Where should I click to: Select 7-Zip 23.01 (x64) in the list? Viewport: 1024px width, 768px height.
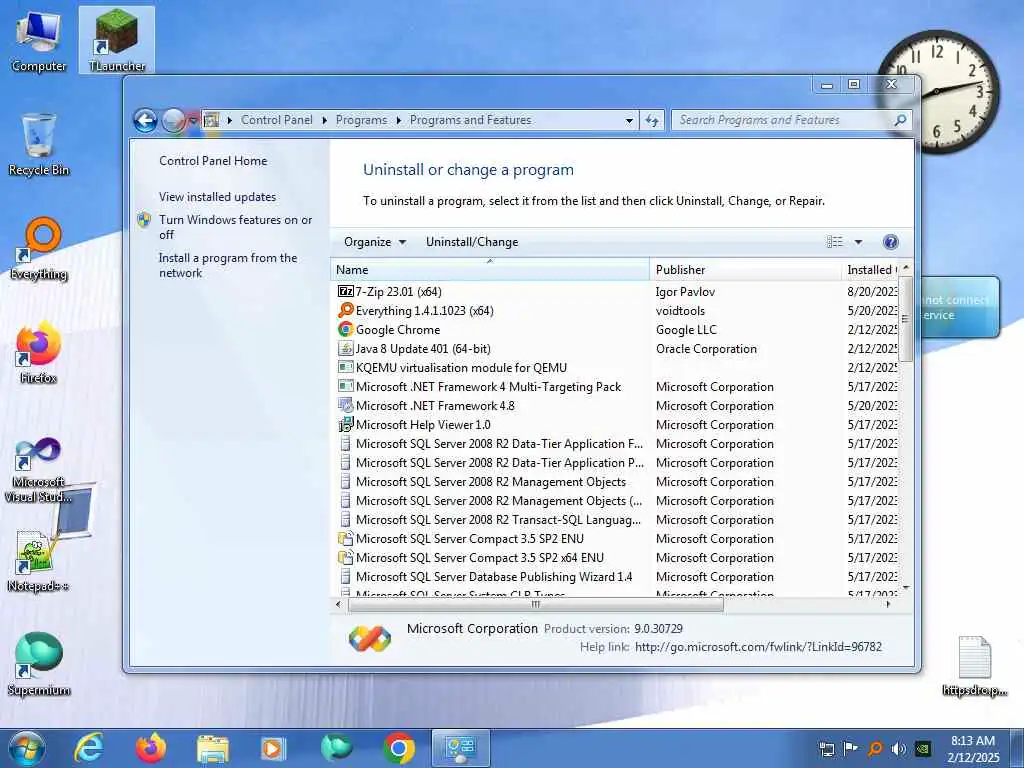398,291
